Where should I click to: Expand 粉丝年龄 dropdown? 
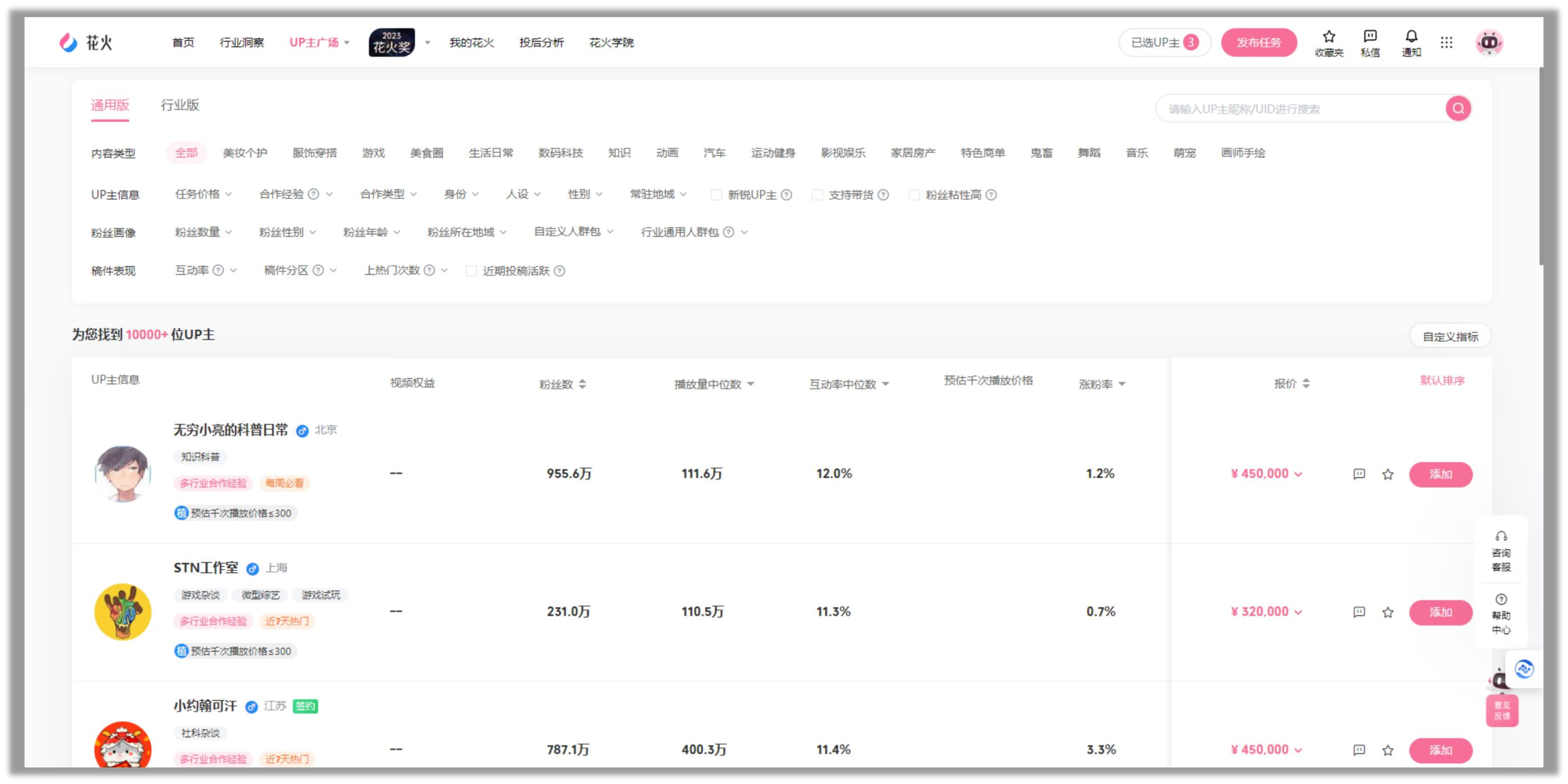tap(371, 232)
